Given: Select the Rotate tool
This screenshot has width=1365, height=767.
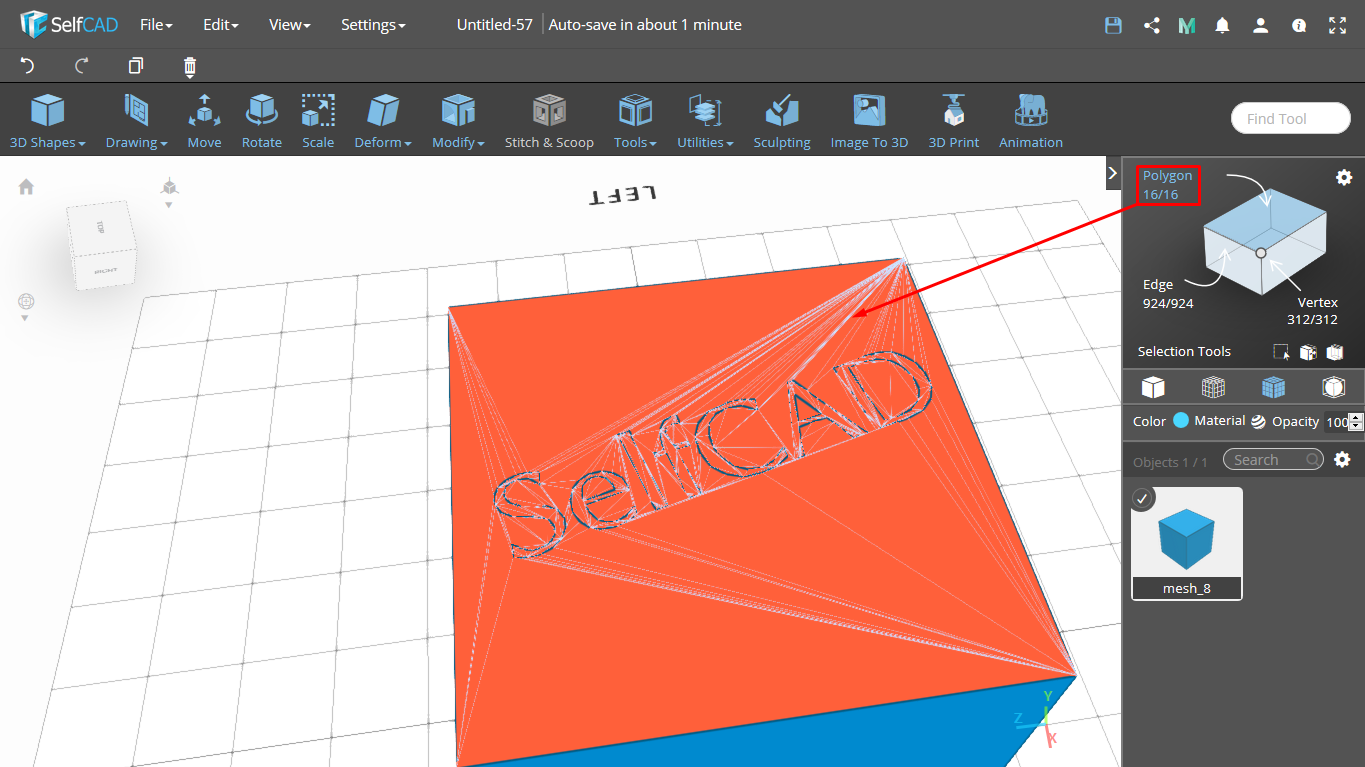Looking at the screenshot, I should tap(261, 121).
